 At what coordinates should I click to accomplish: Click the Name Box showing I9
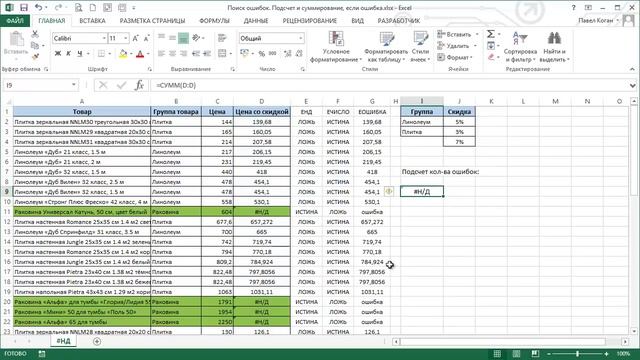click(x=37, y=85)
